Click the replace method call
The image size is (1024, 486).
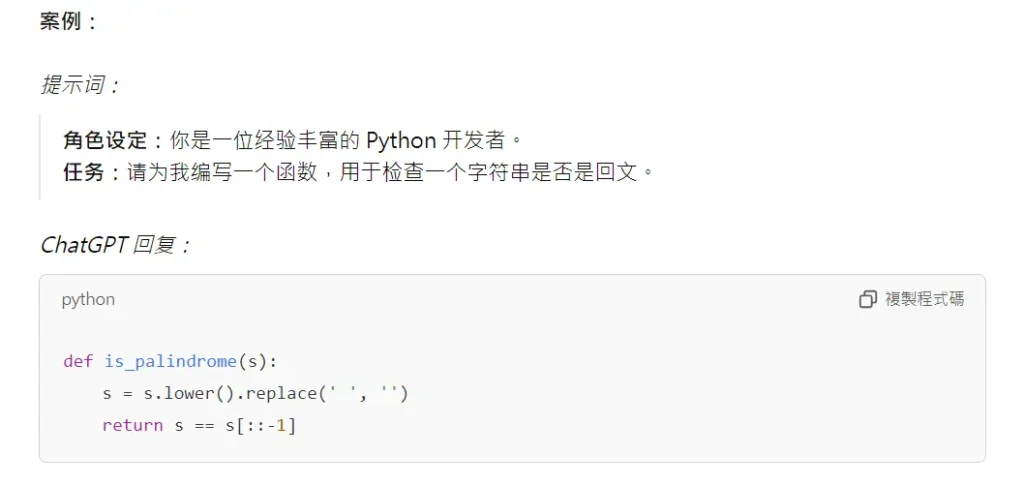(281, 393)
